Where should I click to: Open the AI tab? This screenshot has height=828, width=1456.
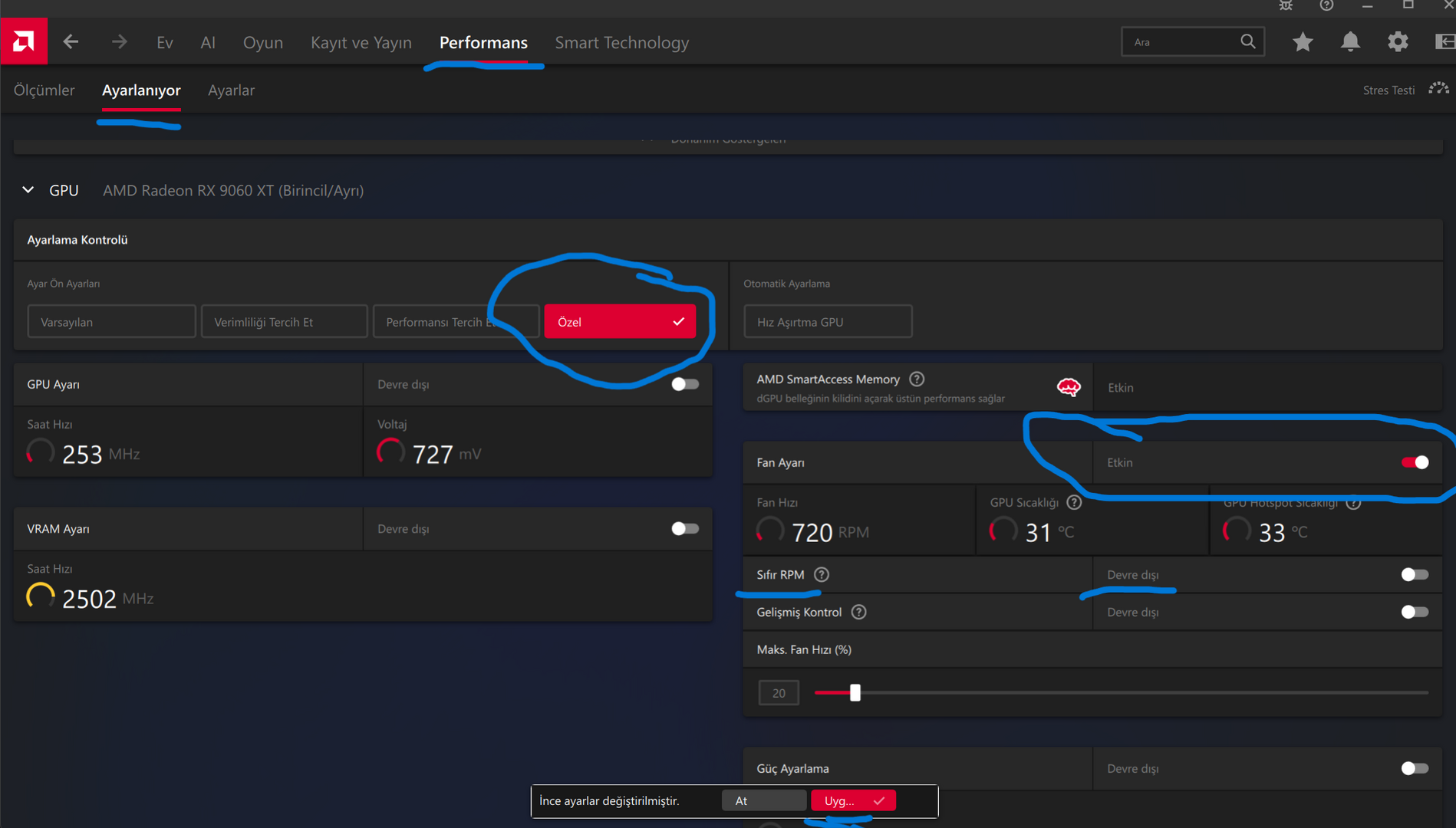click(208, 42)
